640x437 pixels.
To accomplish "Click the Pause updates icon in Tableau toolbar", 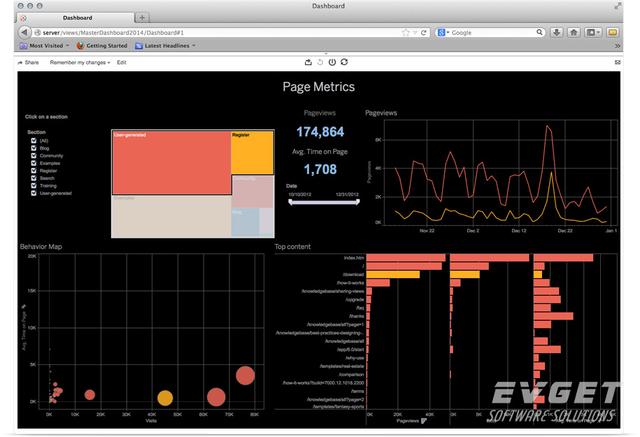I will tap(332, 62).
